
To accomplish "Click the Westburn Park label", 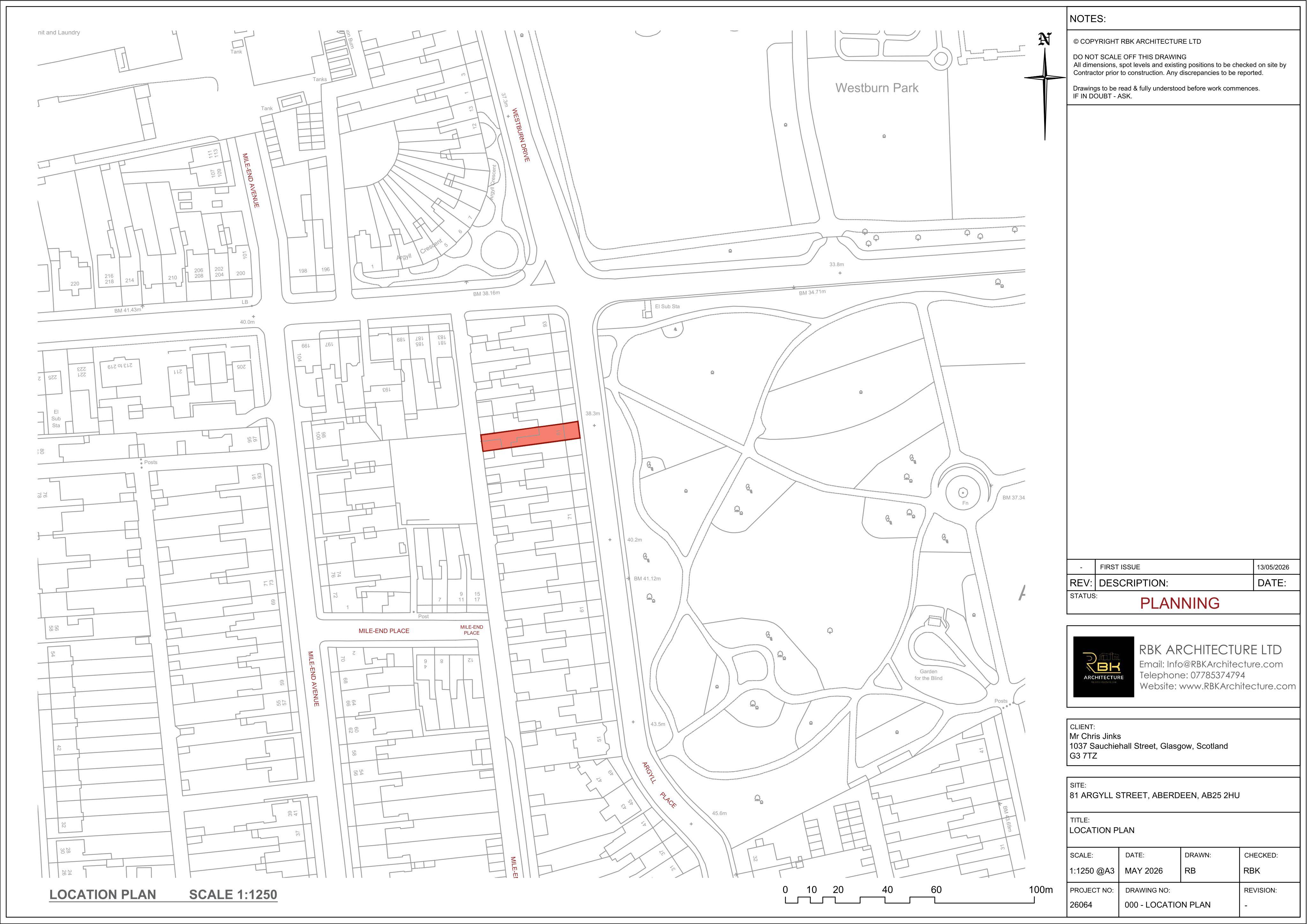I will coord(877,88).
